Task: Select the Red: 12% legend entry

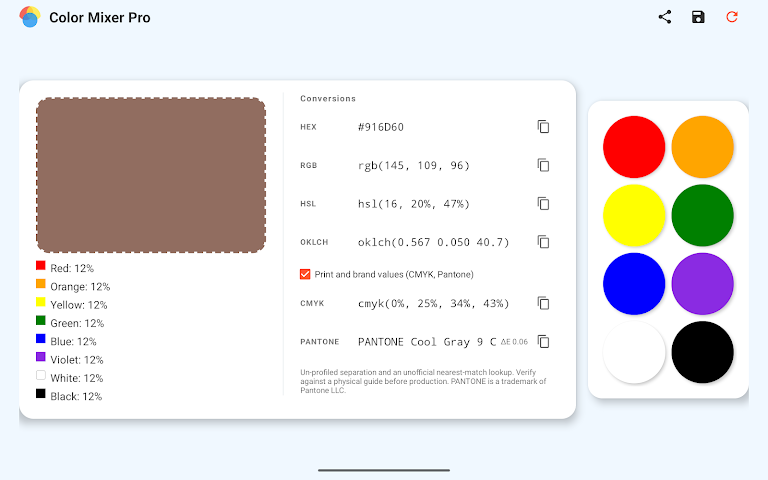Action: pyautogui.click(x=65, y=267)
